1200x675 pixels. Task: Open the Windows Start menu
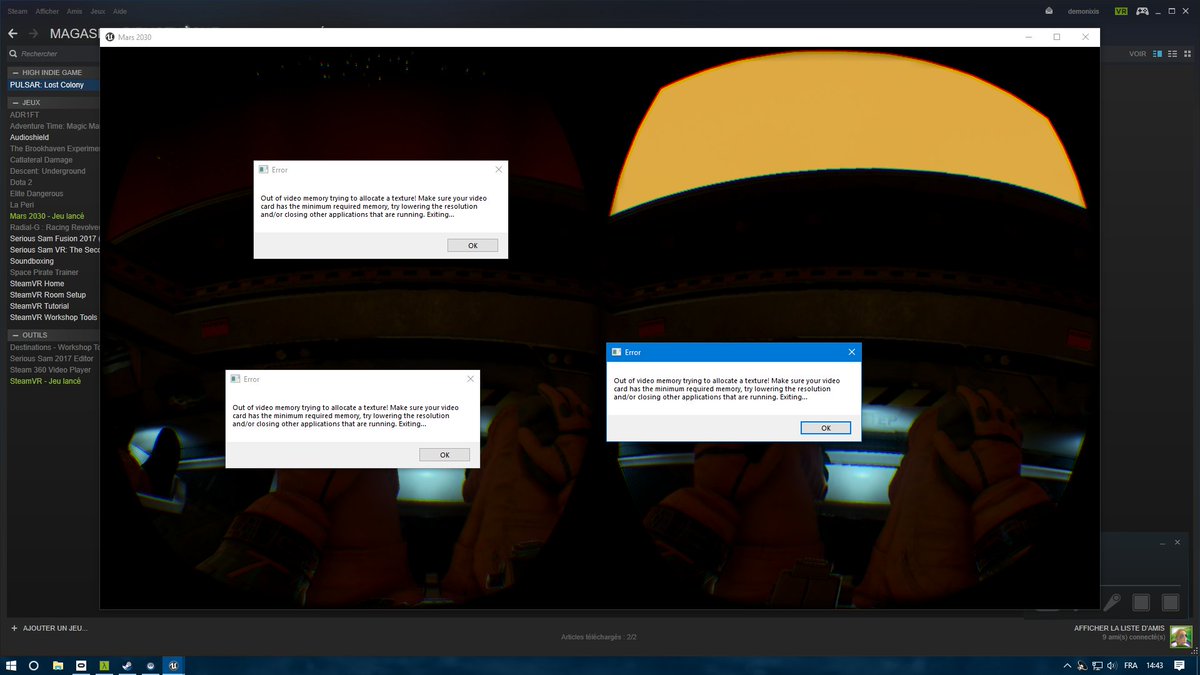(11, 665)
